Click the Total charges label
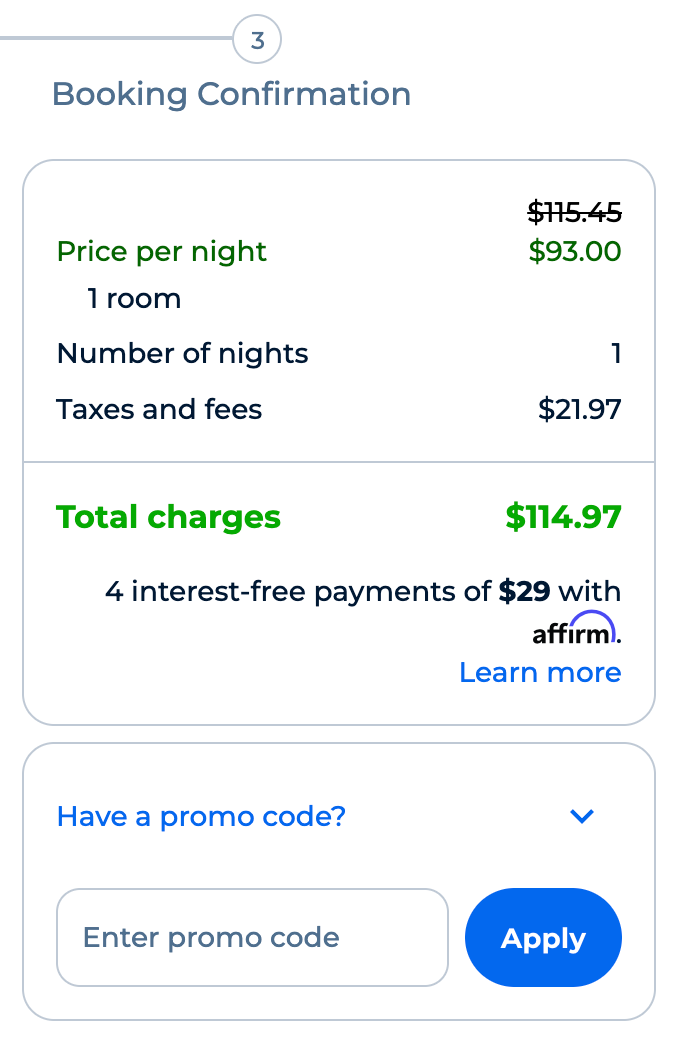 (168, 517)
